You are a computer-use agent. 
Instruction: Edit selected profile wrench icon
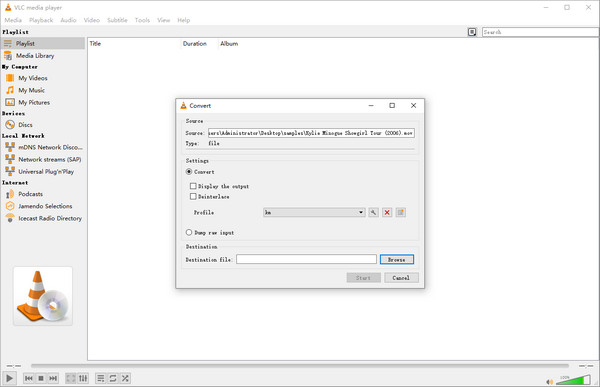point(373,212)
